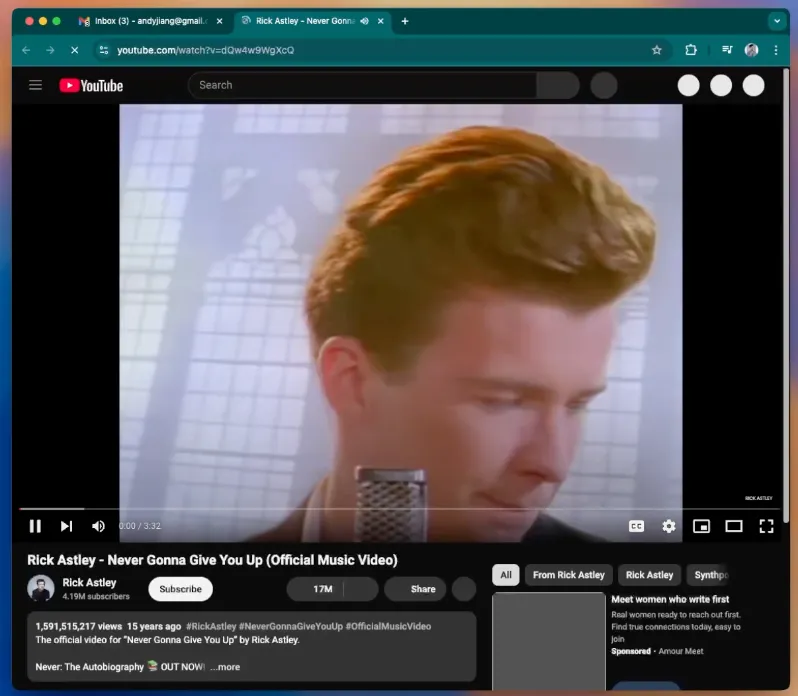Pause the Rick Astley video

coord(35,526)
